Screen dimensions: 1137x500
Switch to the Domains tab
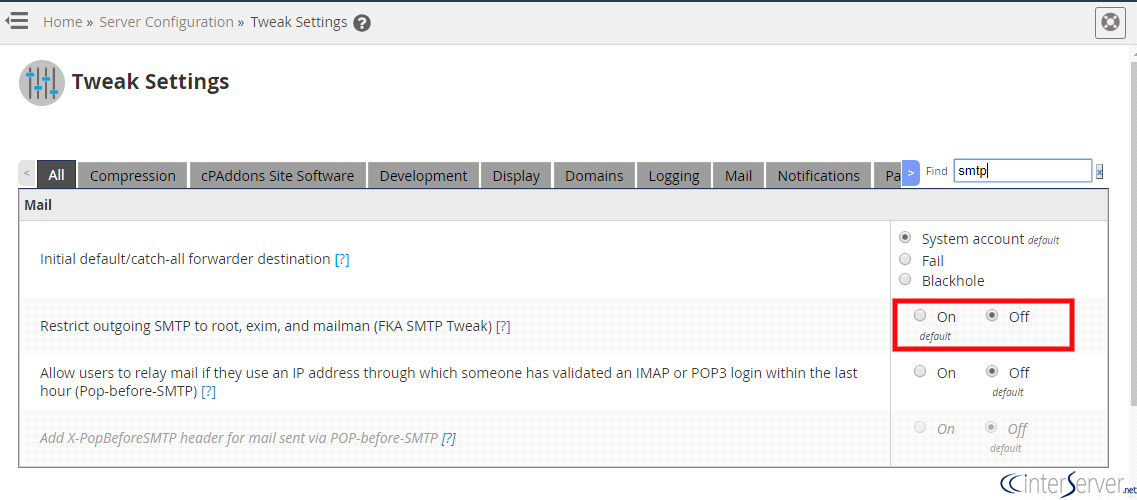tap(595, 175)
